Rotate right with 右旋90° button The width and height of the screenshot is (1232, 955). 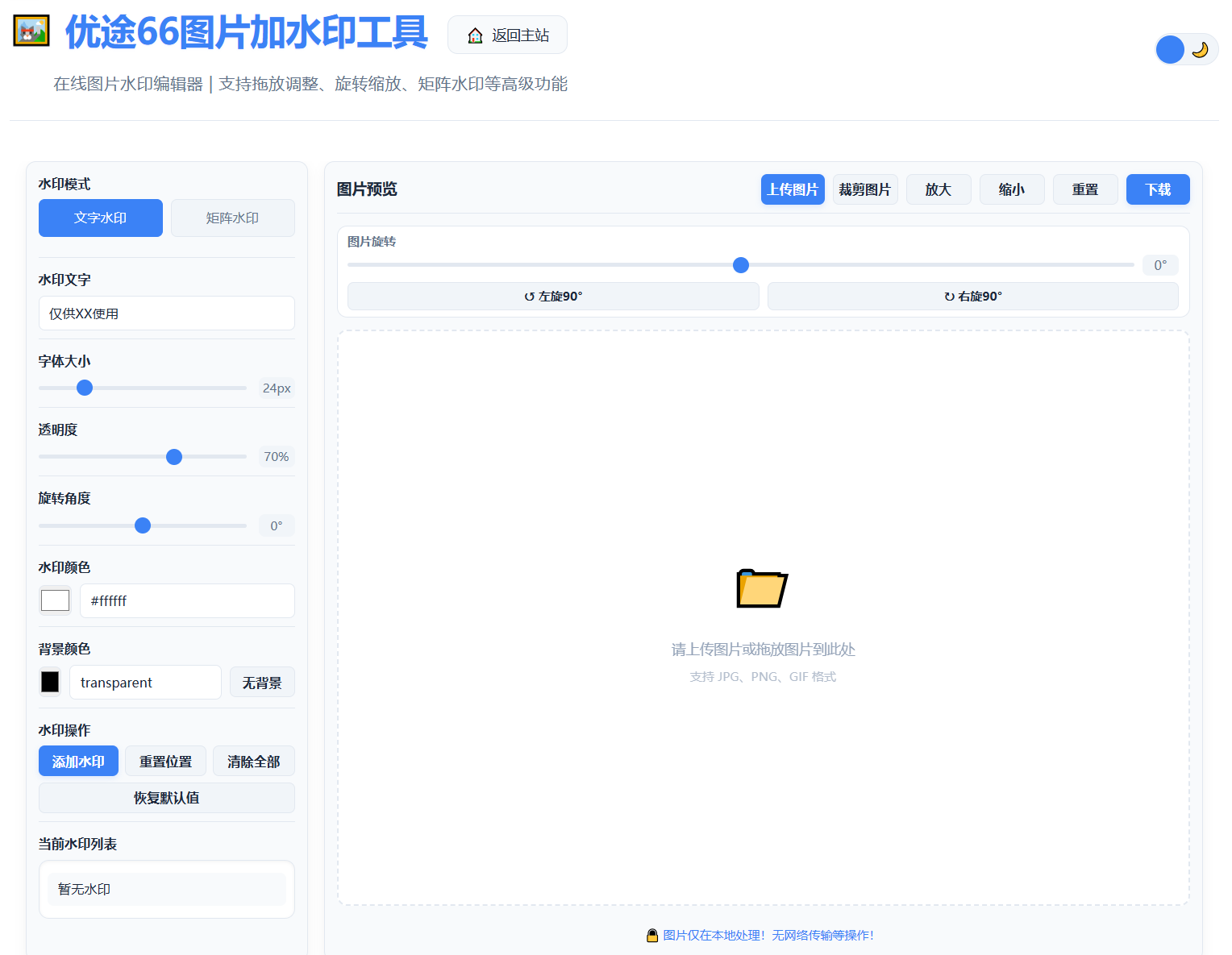973,296
